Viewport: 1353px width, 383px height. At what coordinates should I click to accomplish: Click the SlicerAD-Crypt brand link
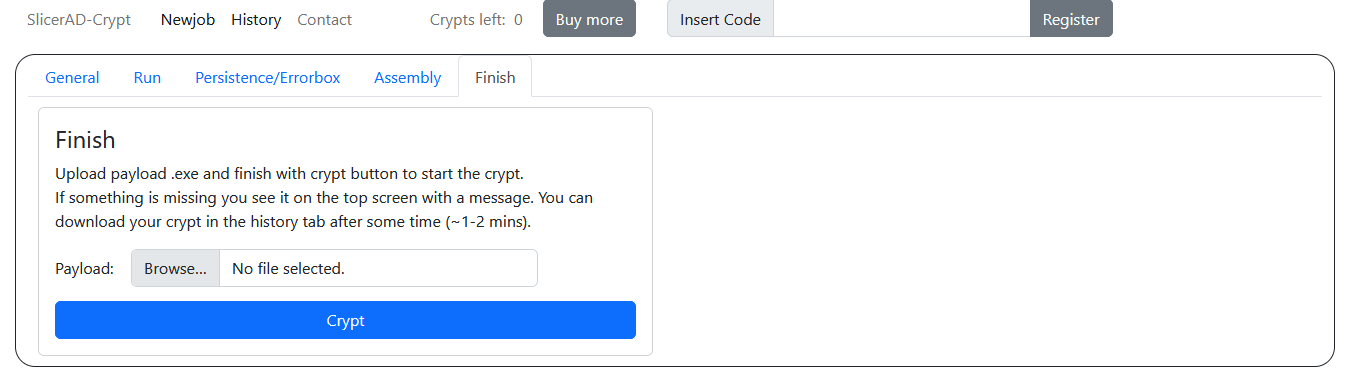pyautogui.click(x=79, y=19)
